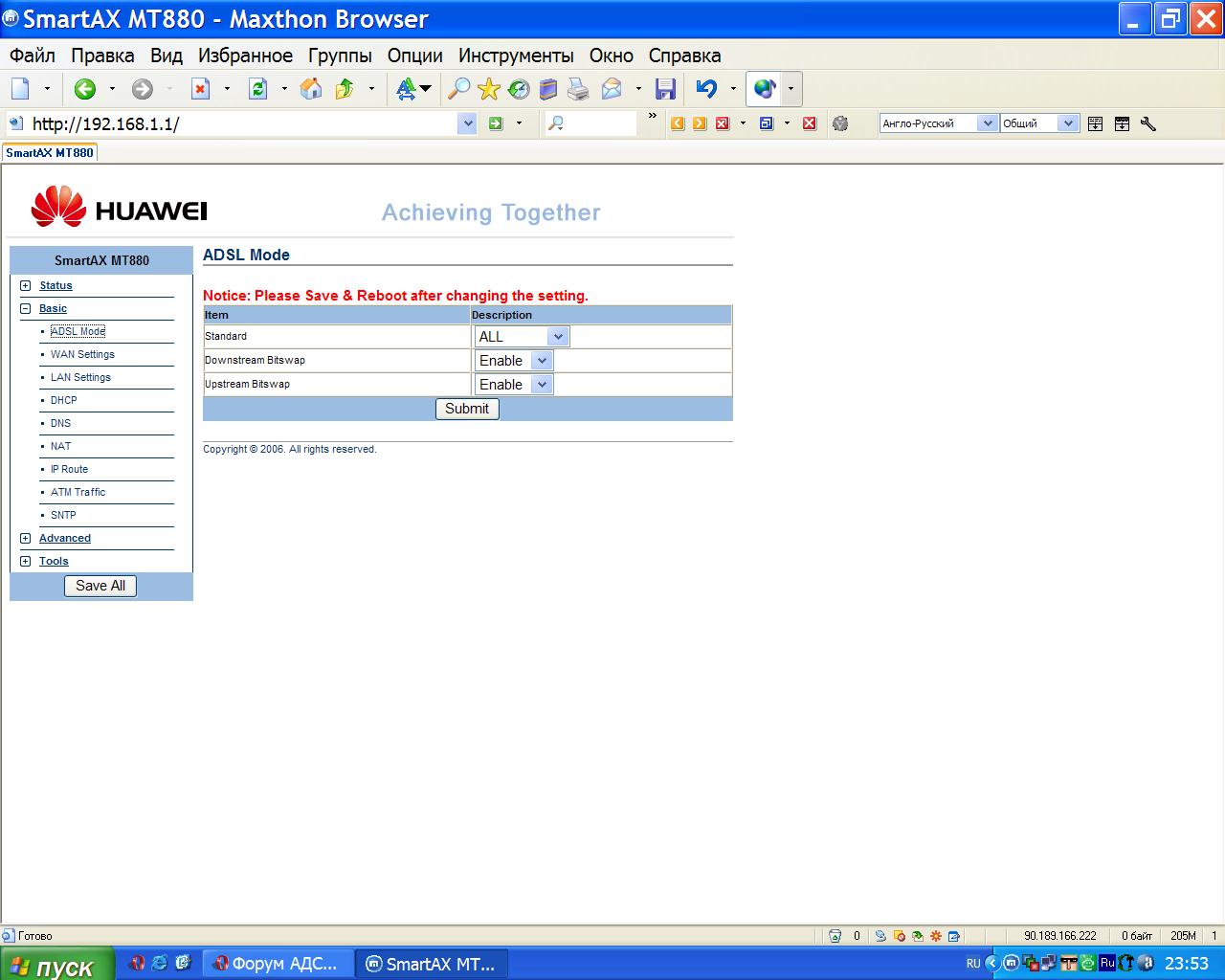Click the orange sun icon in the status bar
Viewport: 1225px width, 980px height.
pos(936,936)
